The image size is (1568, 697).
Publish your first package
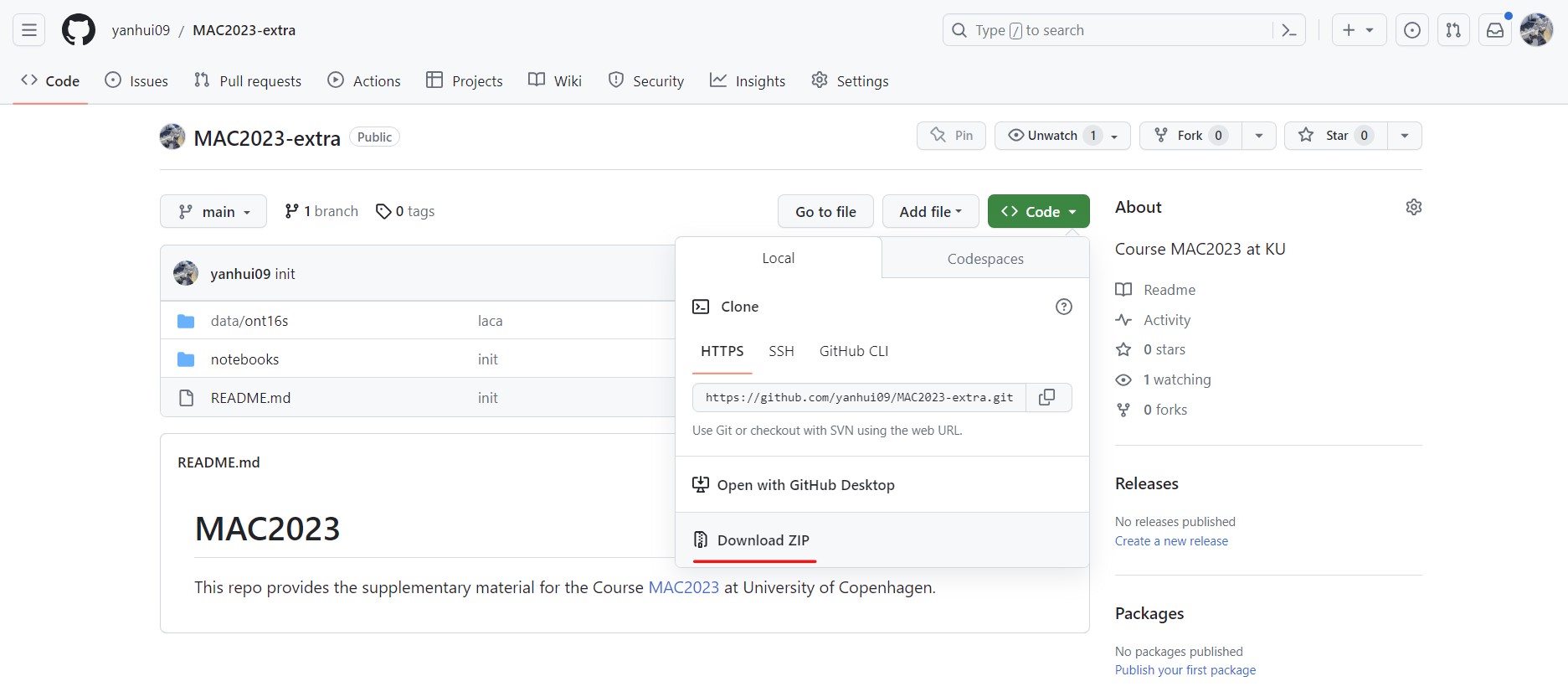(x=1185, y=670)
